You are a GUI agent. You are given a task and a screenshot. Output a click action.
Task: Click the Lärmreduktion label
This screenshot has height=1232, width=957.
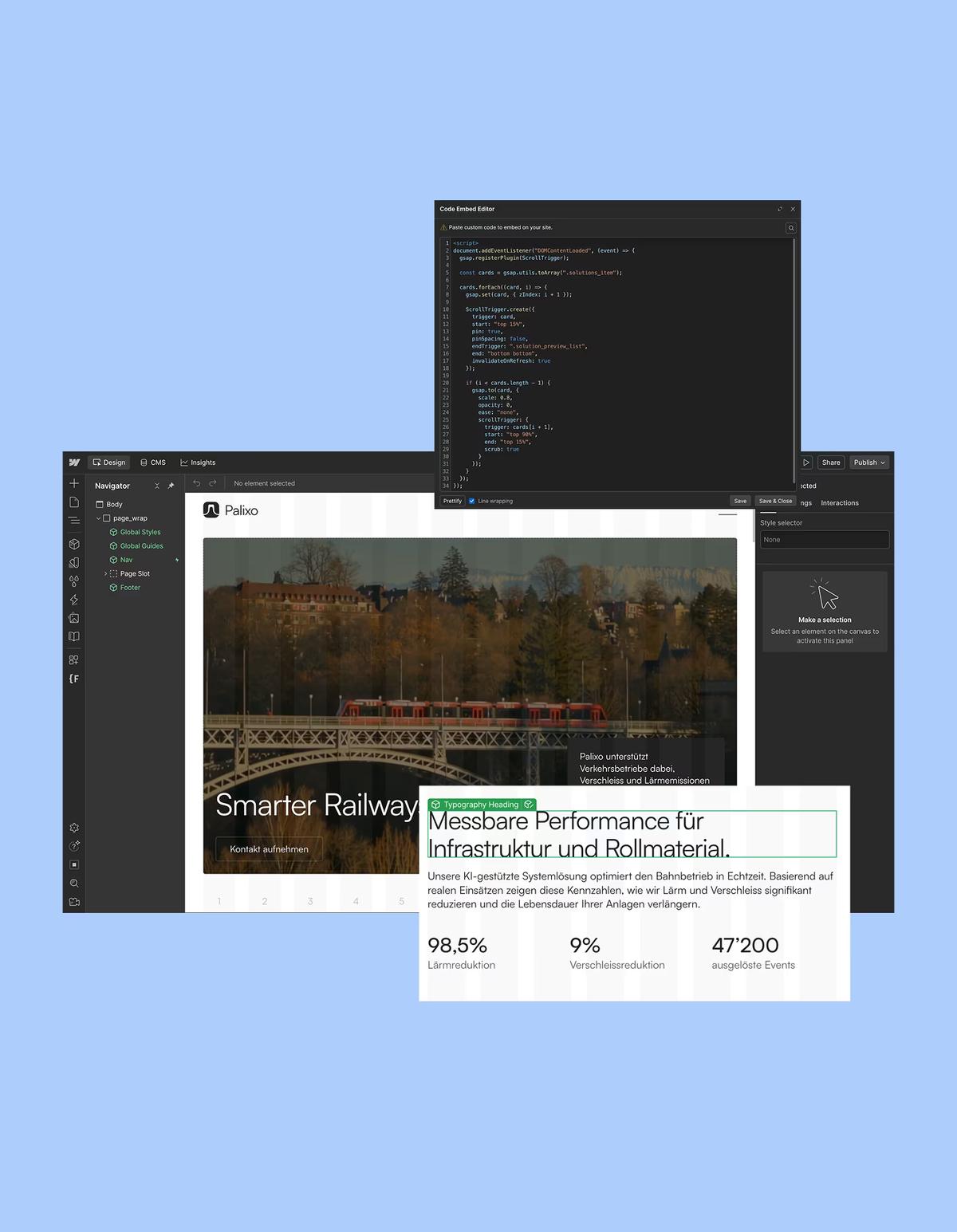[x=462, y=965]
